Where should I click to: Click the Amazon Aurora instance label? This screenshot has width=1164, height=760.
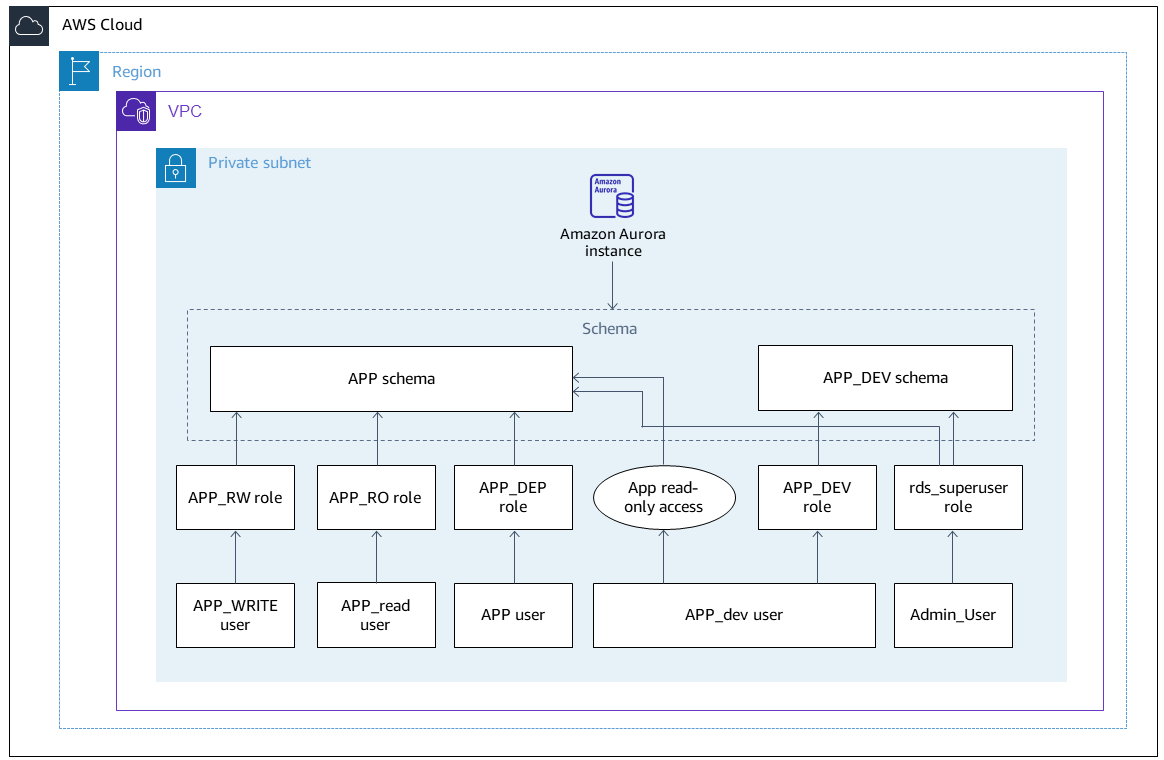(612, 242)
